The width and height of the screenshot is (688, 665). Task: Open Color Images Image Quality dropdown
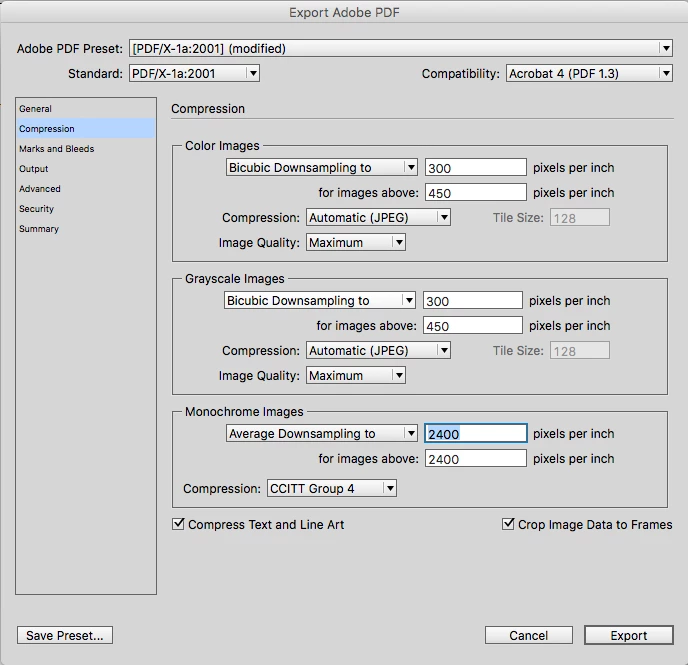pos(356,243)
